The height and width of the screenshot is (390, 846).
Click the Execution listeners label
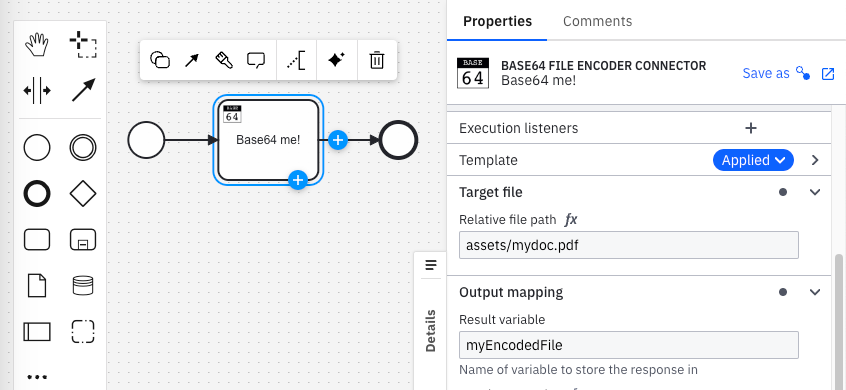click(x=518, y=128)
